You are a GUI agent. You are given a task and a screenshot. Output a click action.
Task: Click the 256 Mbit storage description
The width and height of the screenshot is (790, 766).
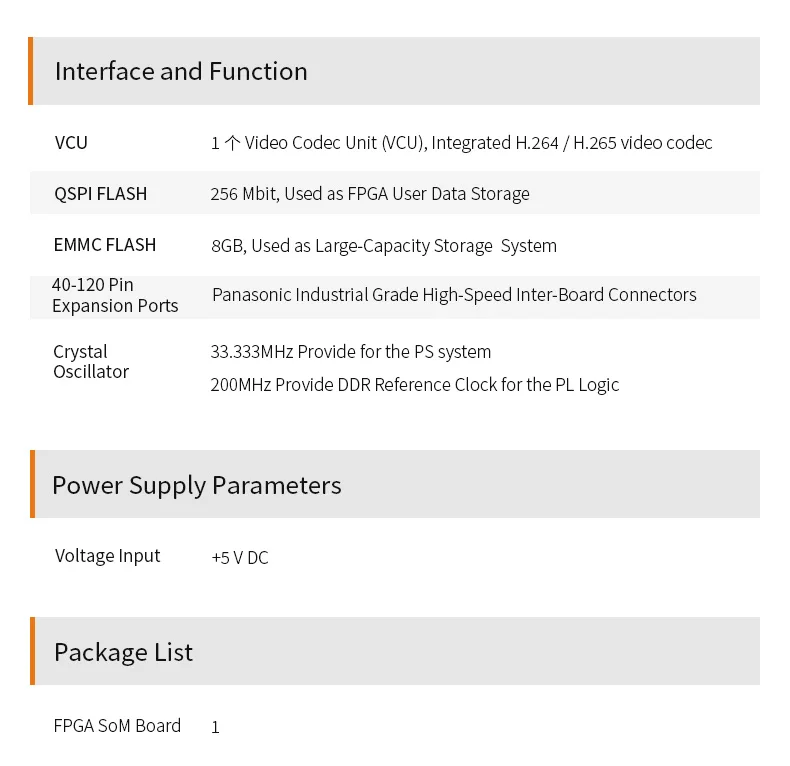pyautogui.click(x=370, y=194)
